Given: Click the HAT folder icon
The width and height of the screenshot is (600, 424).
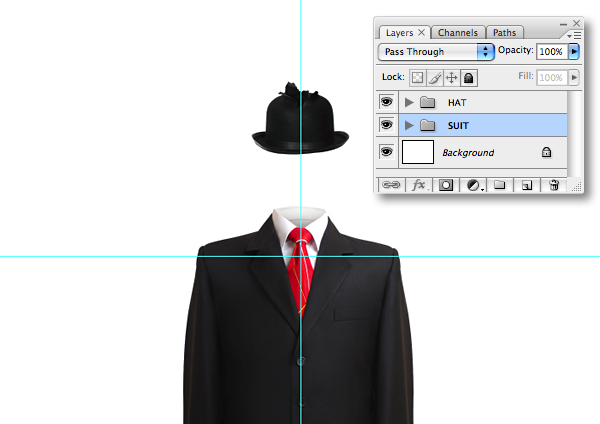Looking at the screenshot, I should 427,102.
